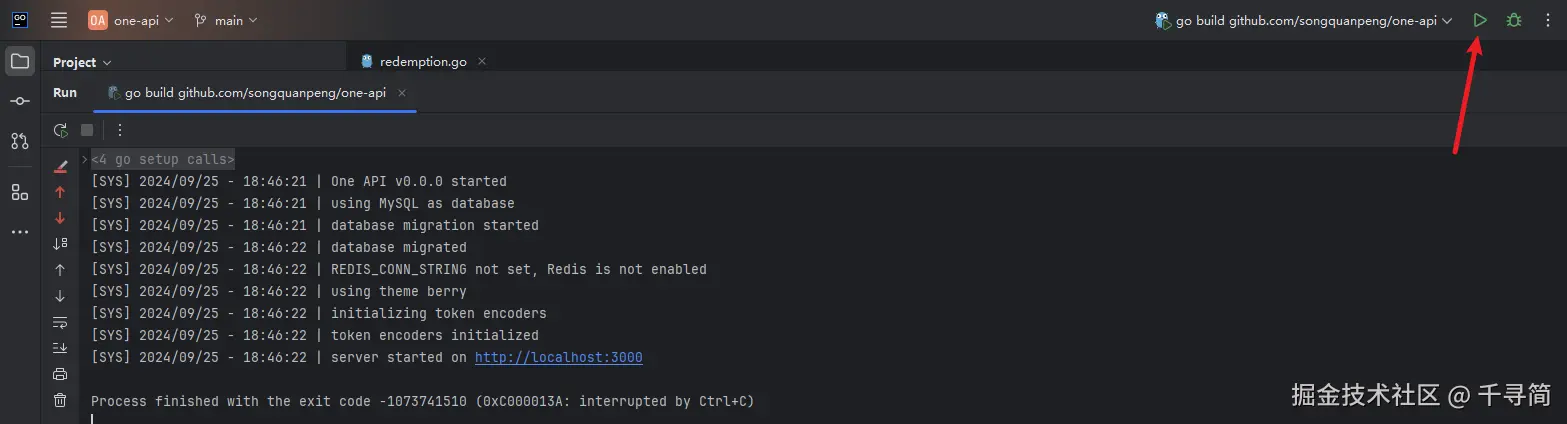This screenshot has height=424, width=1567.
Task: Open the hamburger main menu
Action: [x=59, y=20]
